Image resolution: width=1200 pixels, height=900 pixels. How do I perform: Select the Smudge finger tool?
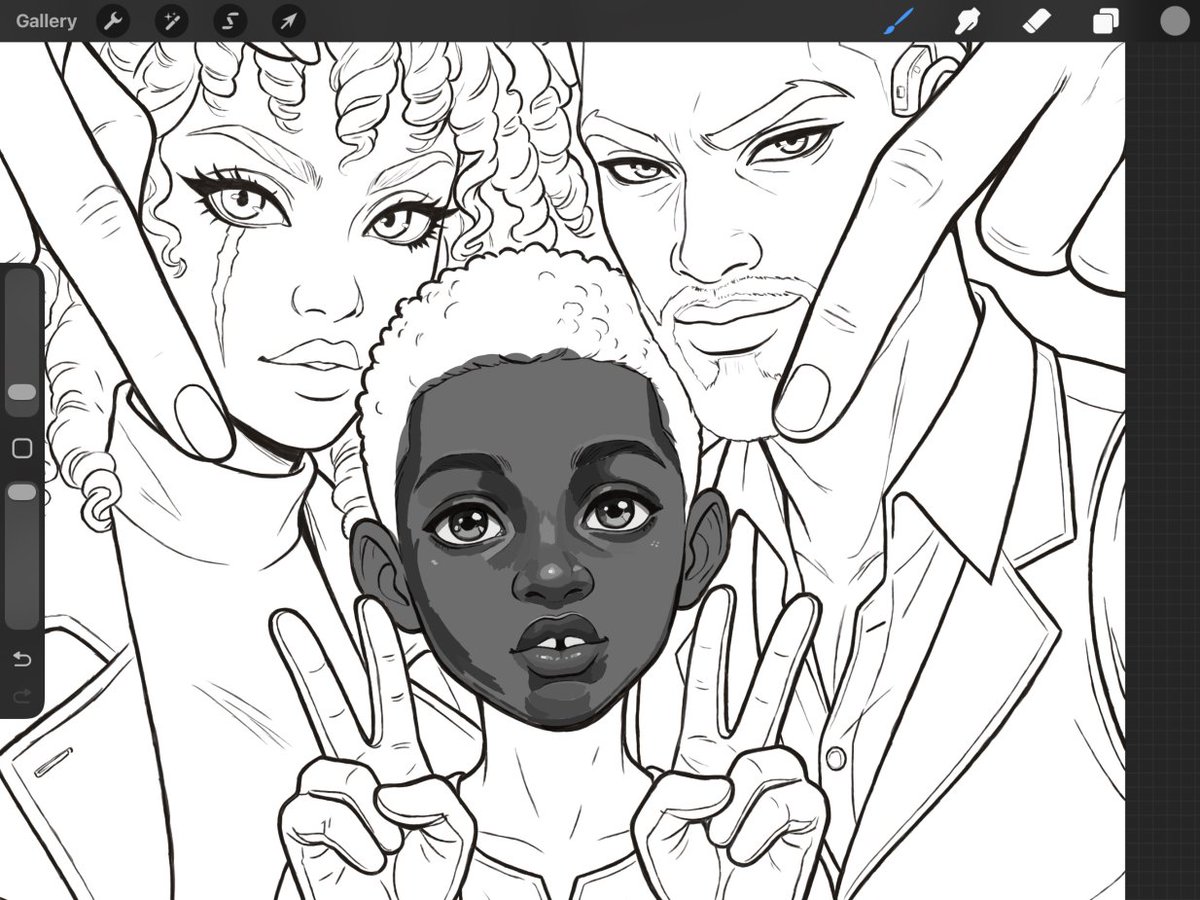(967, 21)
